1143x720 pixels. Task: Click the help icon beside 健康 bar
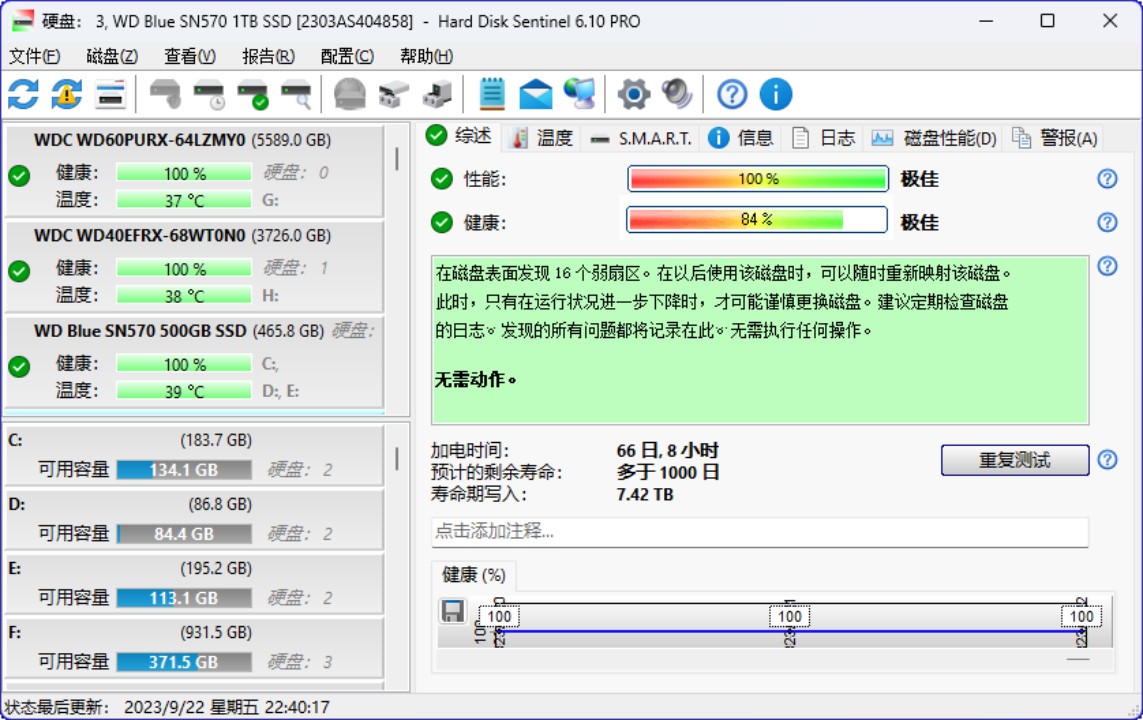pyautogui.click(x=1107, y=222)
